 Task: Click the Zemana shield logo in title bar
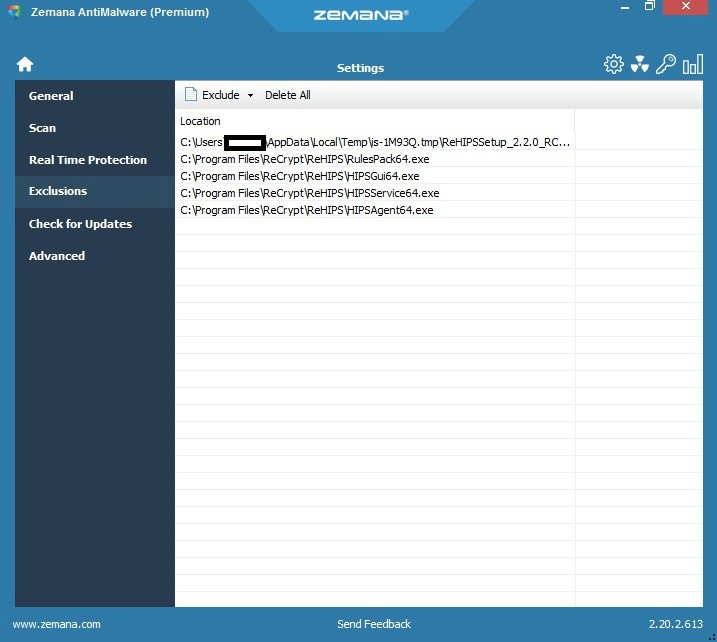15,12
